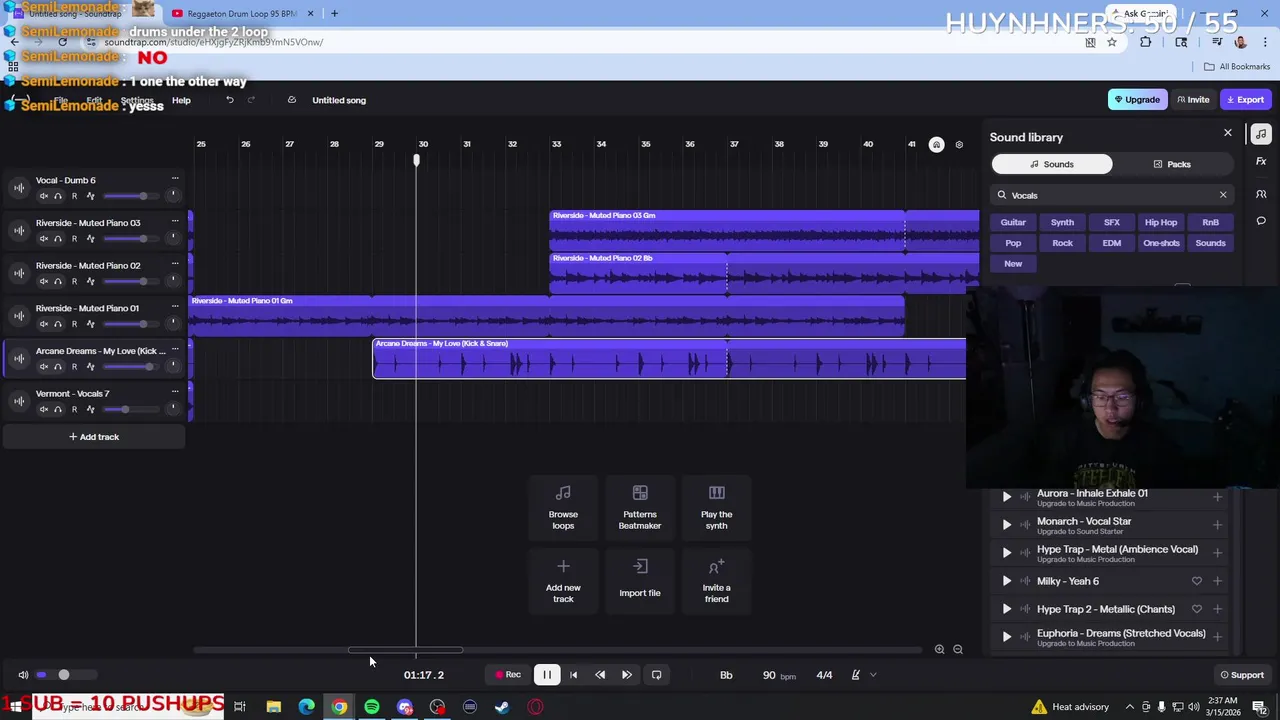Switch to the Sounds tab
Screen dimensions: 1280x720
(x=1052, y=164)
